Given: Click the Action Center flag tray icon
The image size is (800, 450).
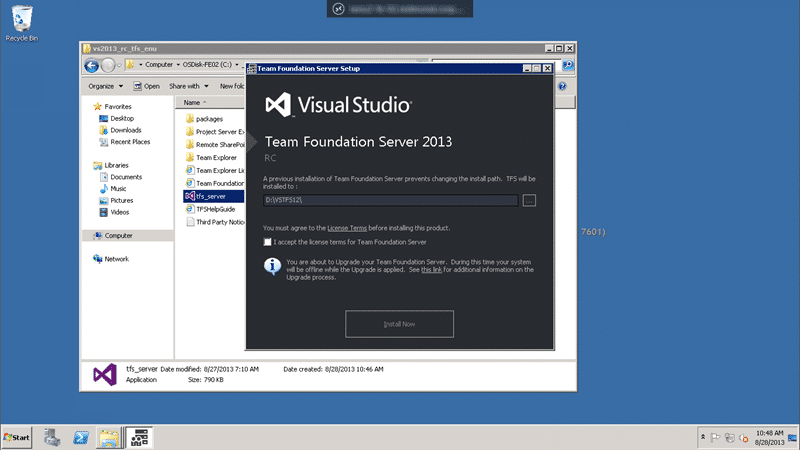Looking at the screenshot, I should pos(715,438).
